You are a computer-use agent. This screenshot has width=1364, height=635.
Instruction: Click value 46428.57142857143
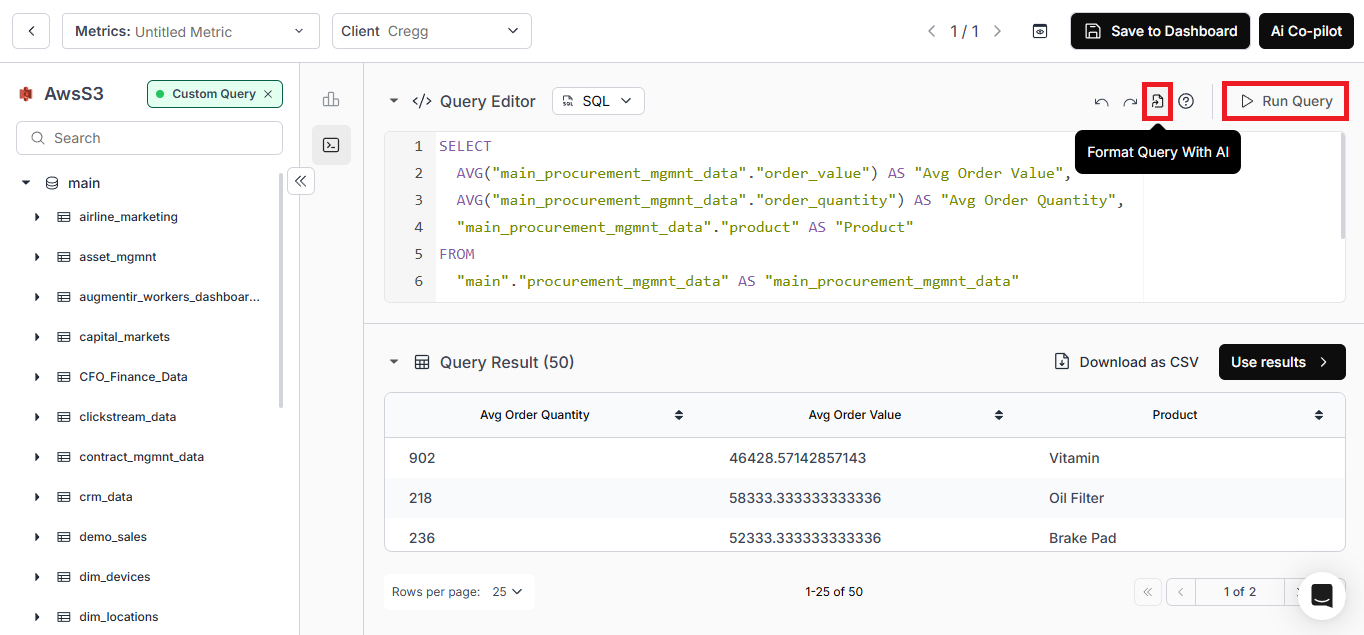tap(797, 458)
